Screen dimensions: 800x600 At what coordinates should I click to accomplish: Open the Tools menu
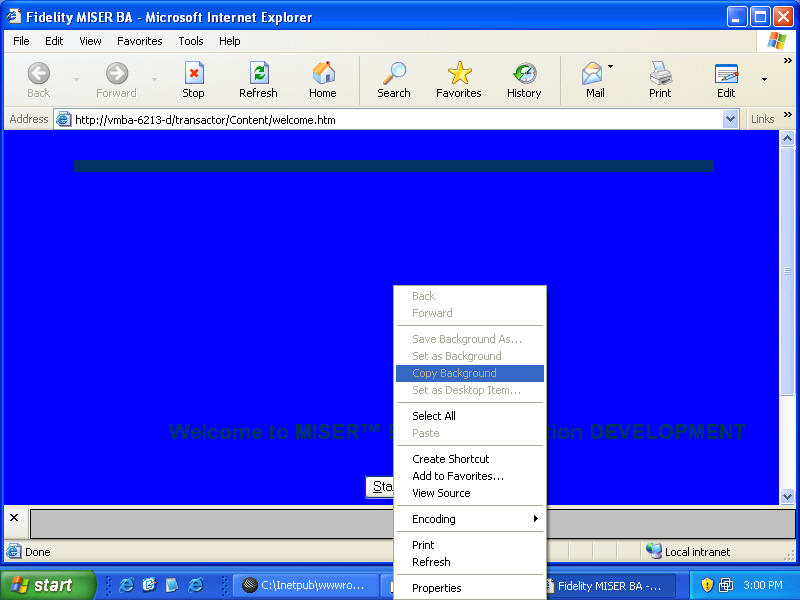pyautogui.click(x=191, y=41)
